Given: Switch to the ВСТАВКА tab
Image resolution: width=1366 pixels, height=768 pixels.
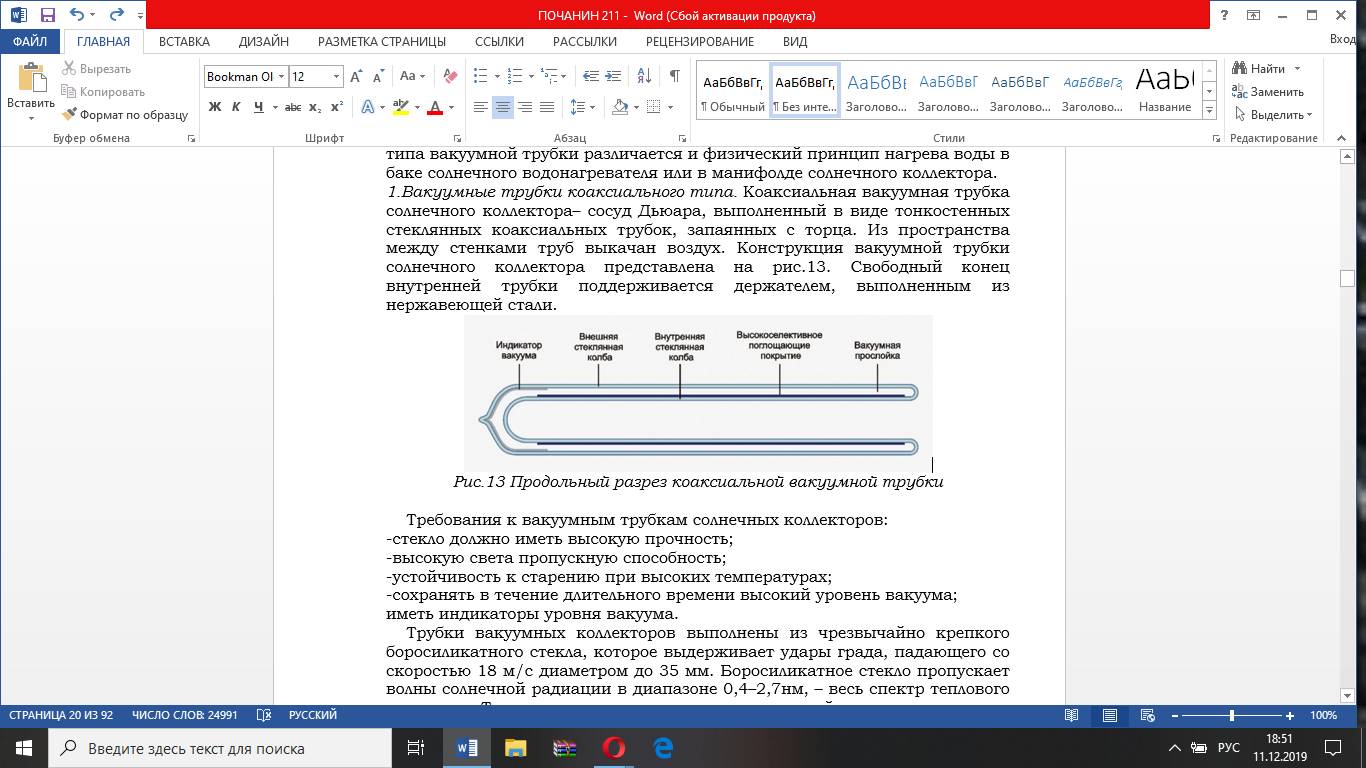Looking at the screenshot, I should (184, 41).
